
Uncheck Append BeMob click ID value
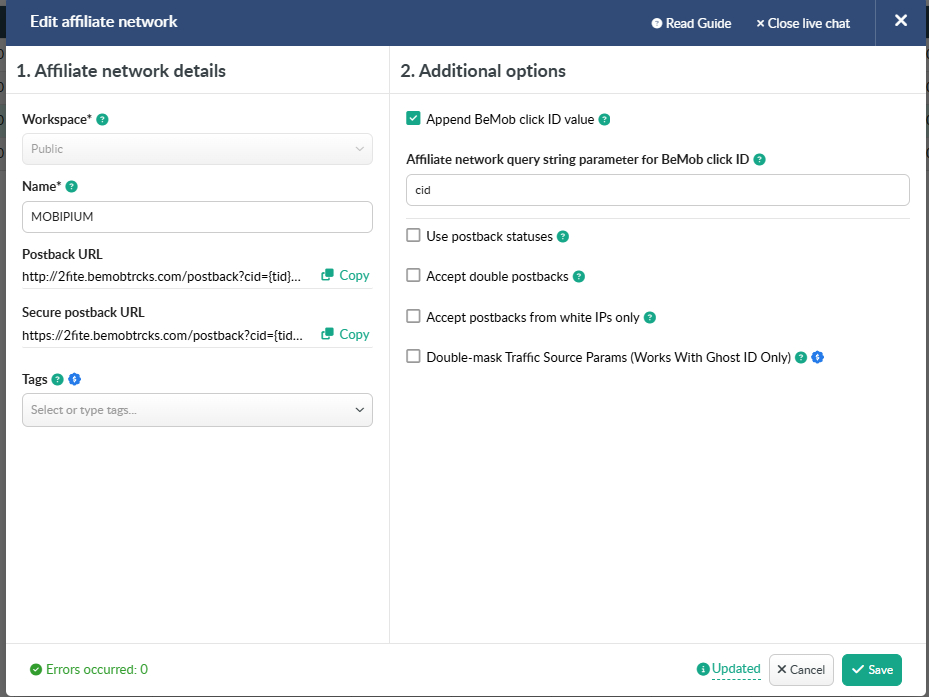413,119
